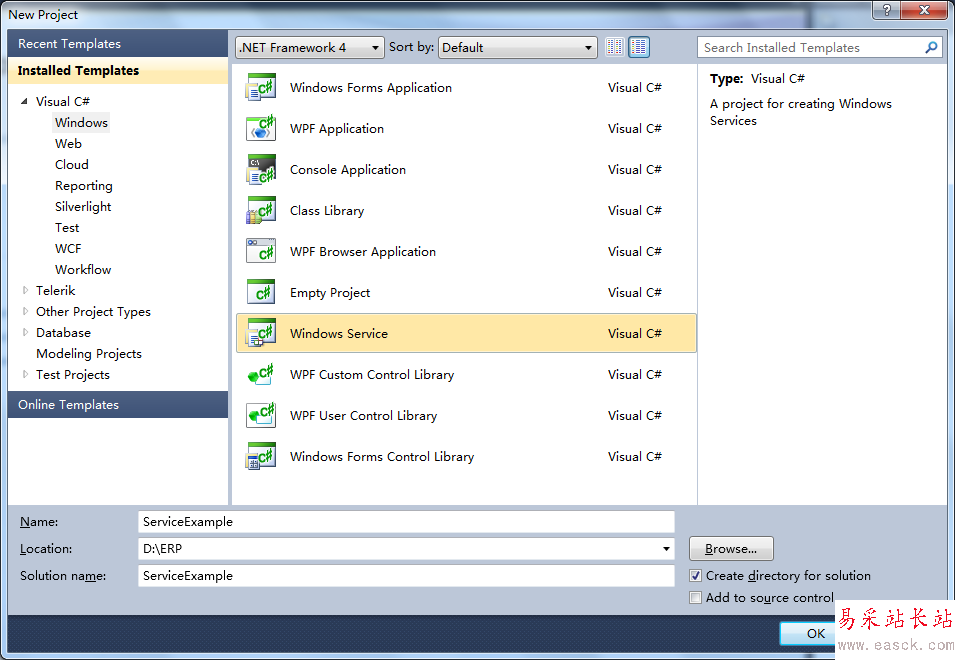Select the Reporting category
The width and height of the screenshot is (955, 660).
(x=83, y=186)
